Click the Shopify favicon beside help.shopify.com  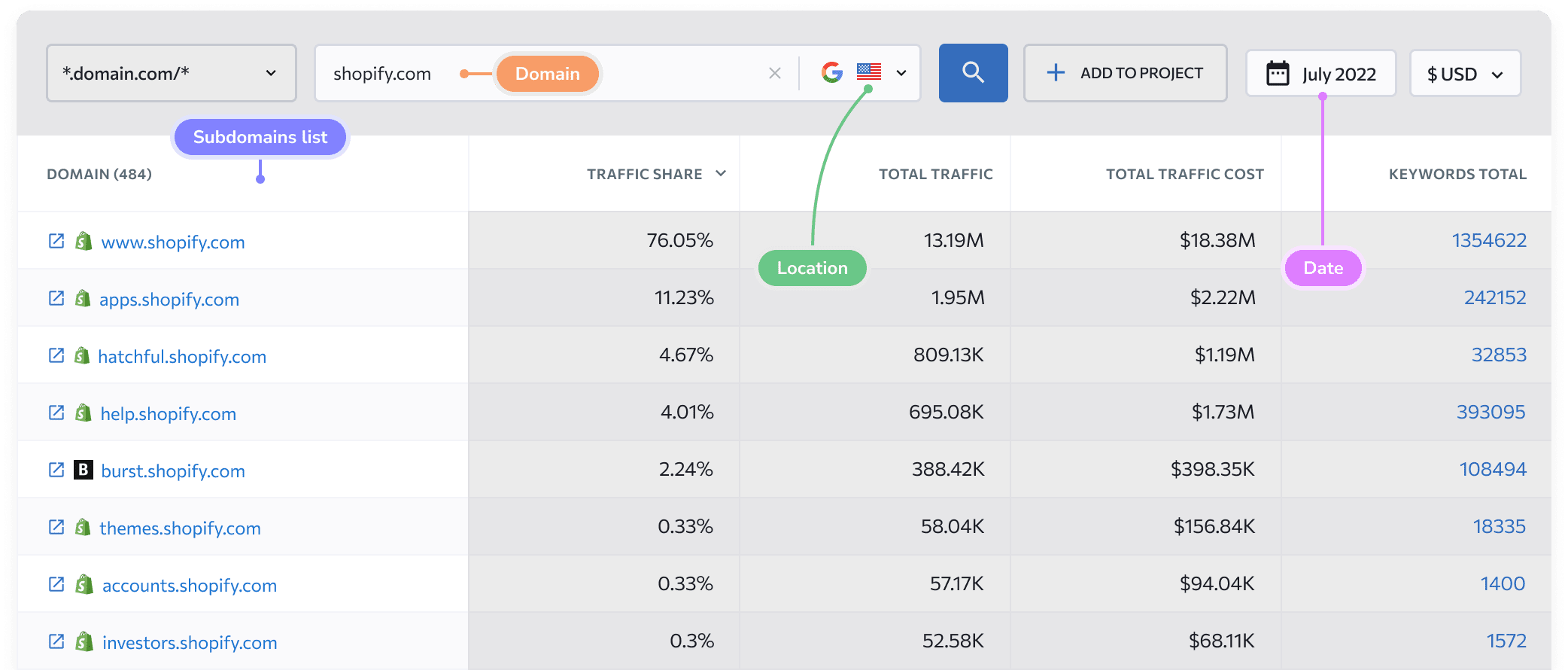tap(84, 413)
